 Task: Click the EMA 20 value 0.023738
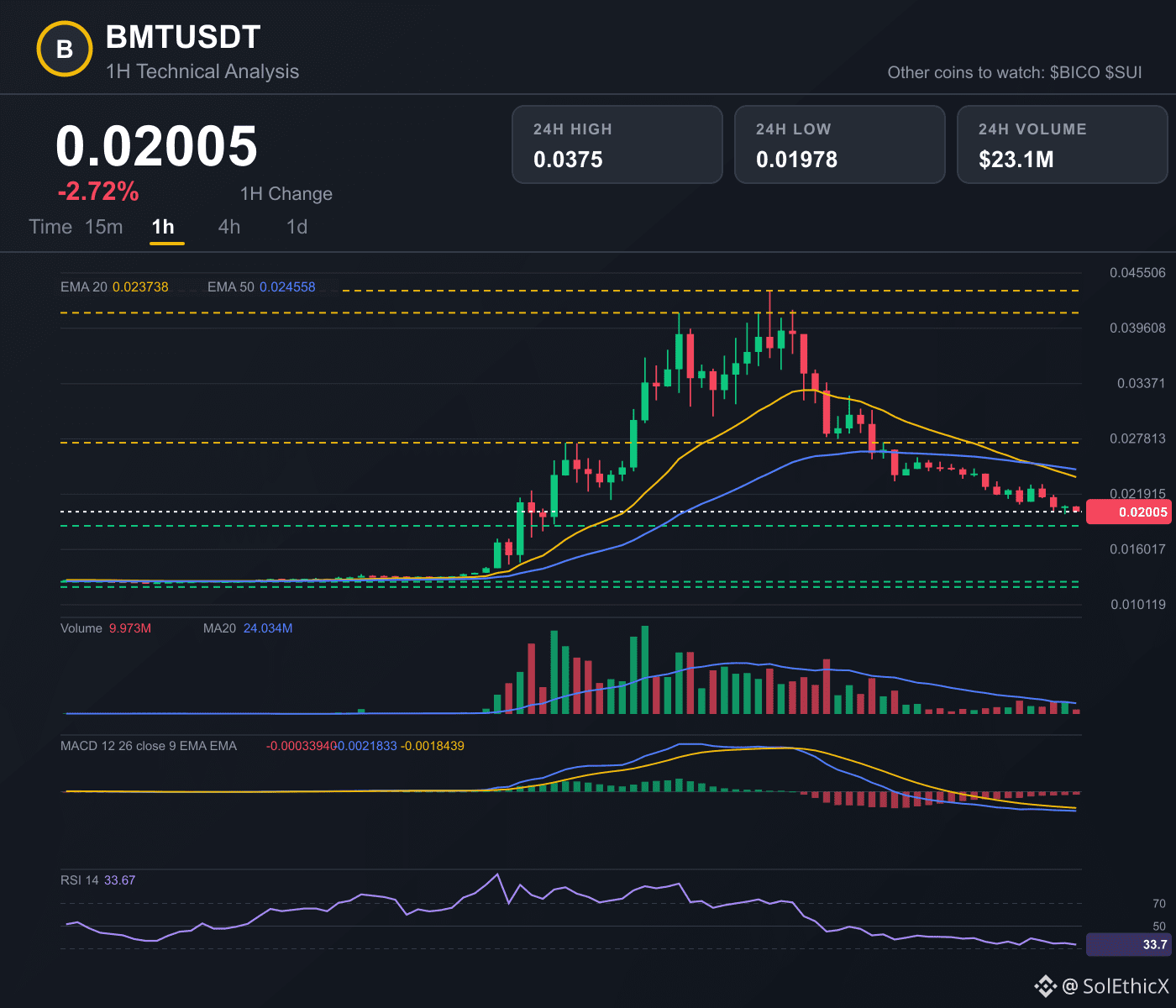point(140,287)
